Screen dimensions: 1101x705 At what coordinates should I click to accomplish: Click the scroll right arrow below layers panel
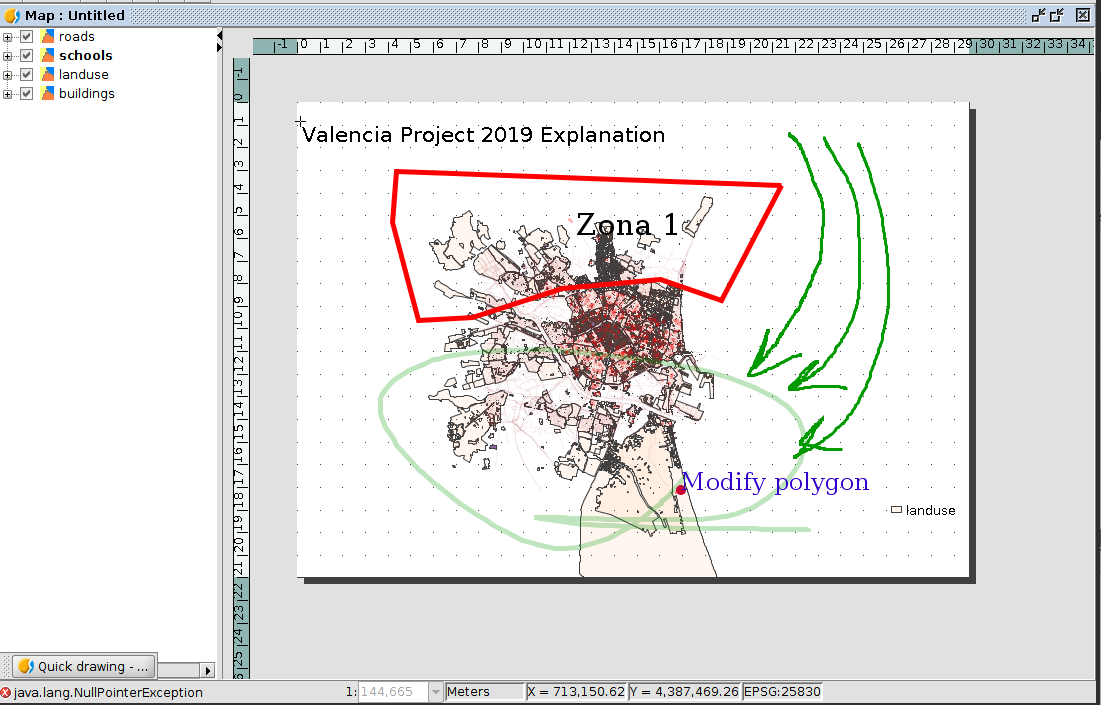(x=207, y=670)
